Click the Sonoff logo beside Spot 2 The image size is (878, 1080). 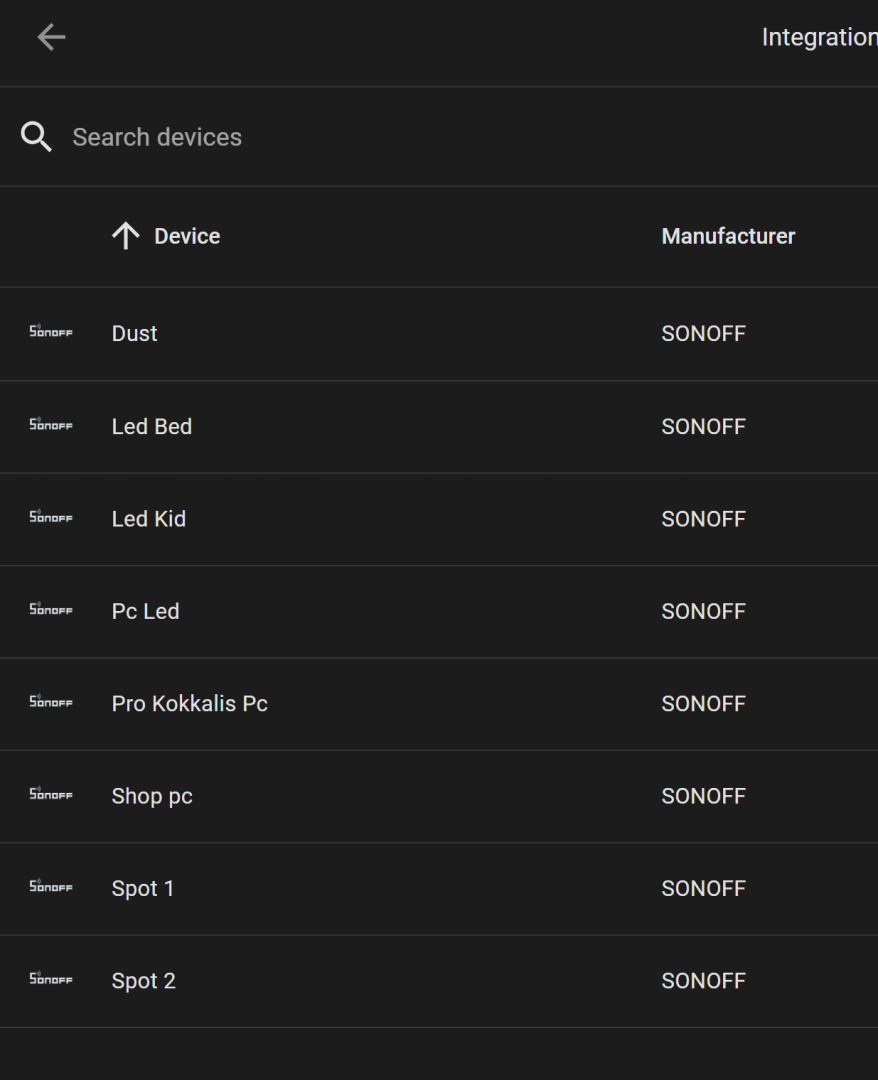coord(51,978)
